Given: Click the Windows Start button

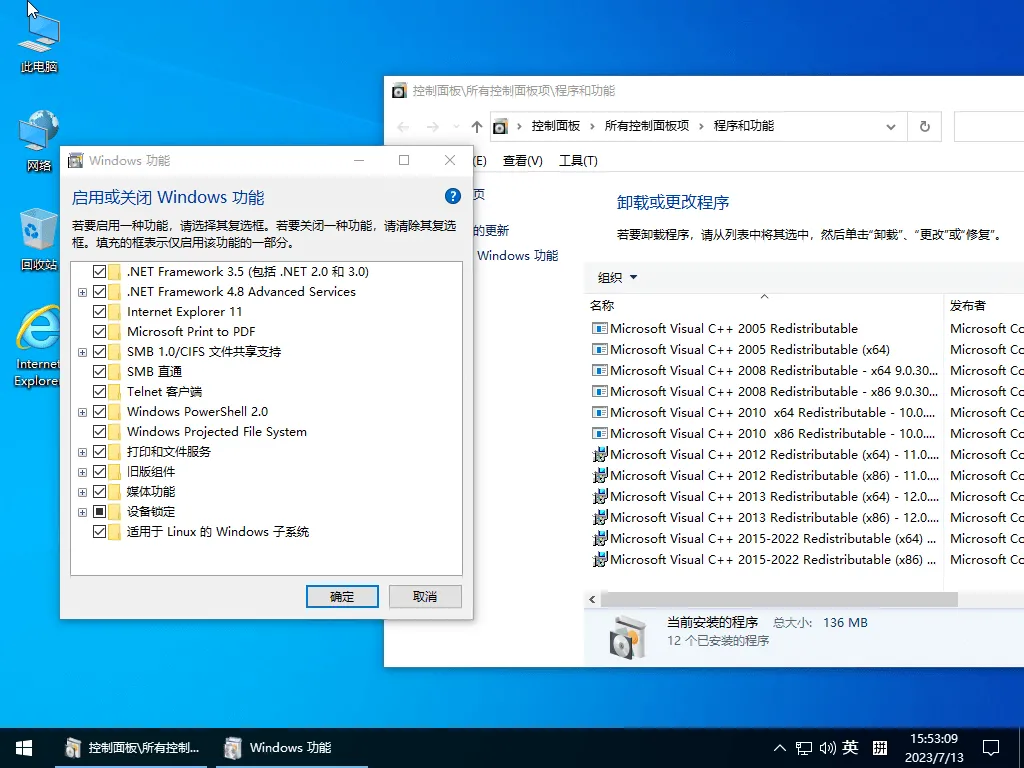Looking at the screenshot, I should tap(23, 747).
